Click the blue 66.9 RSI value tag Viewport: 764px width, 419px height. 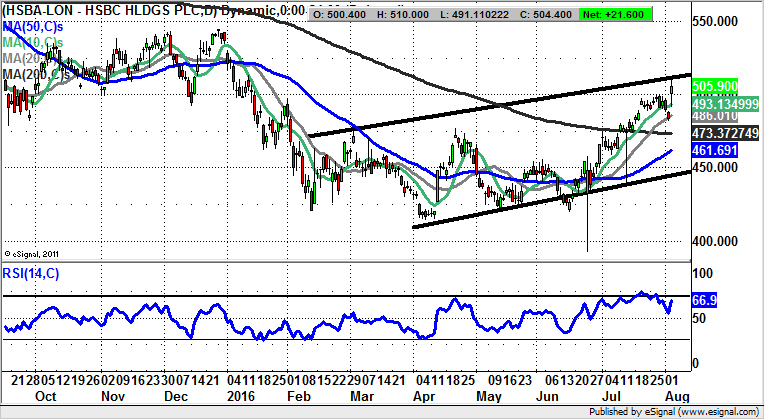tap(709, 300)
